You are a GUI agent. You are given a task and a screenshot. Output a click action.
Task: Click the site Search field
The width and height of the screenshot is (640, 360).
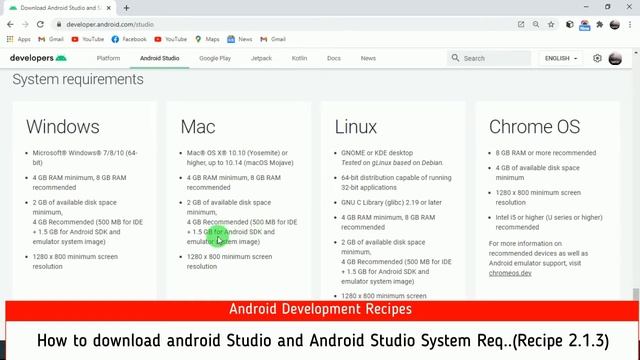tap(489, 58)
